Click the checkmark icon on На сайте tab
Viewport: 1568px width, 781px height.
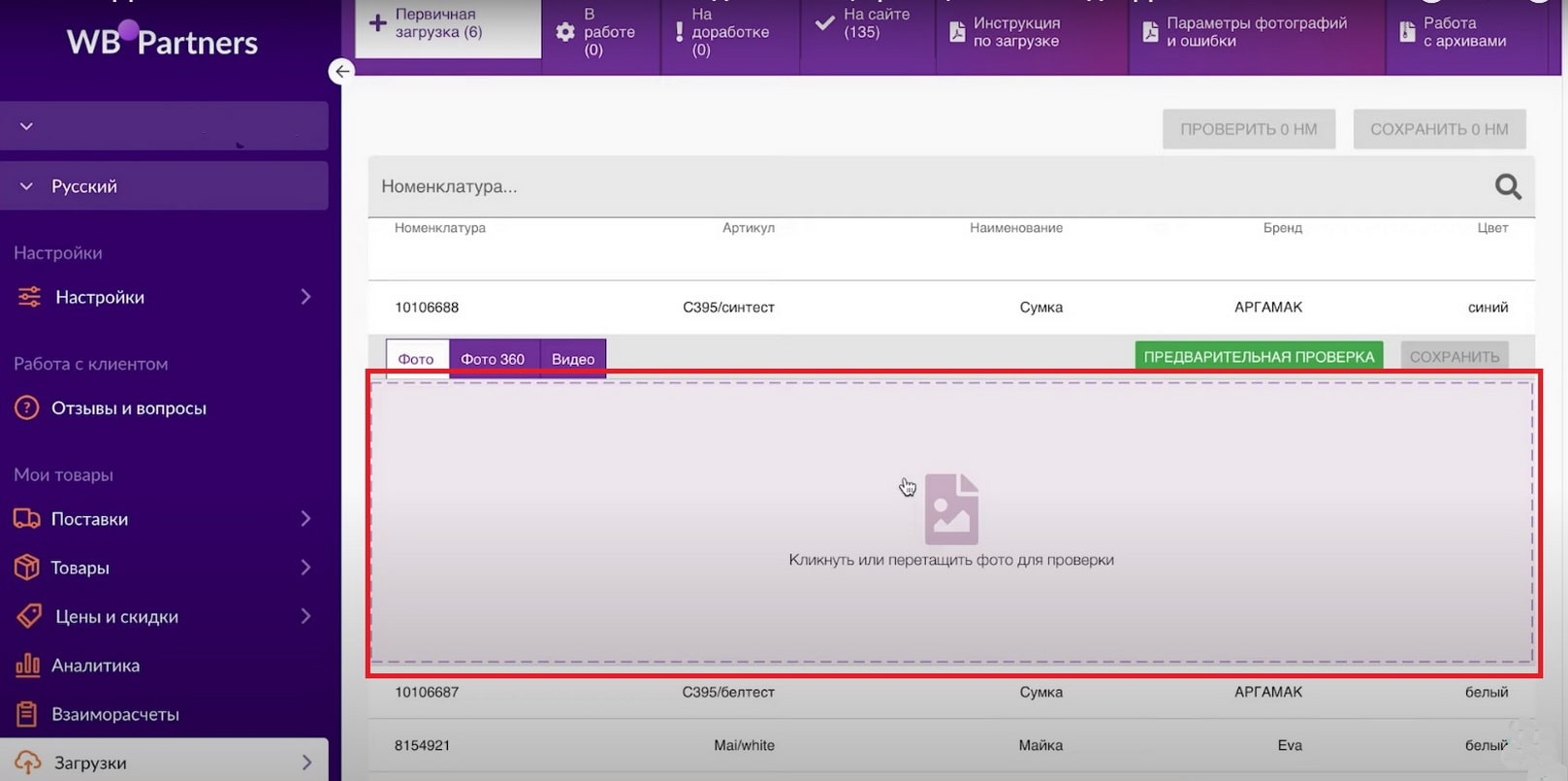(824, 23)
